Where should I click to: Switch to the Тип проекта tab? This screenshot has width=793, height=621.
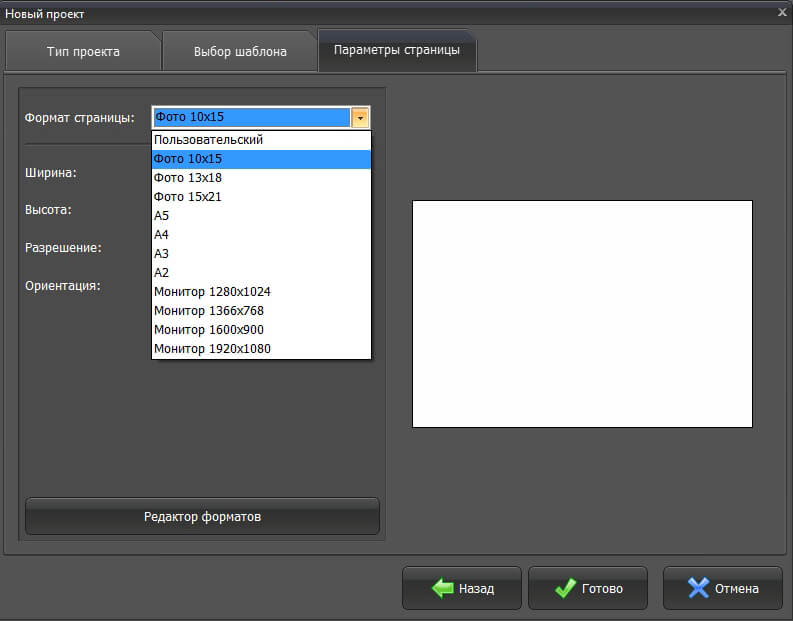[83, 52]
